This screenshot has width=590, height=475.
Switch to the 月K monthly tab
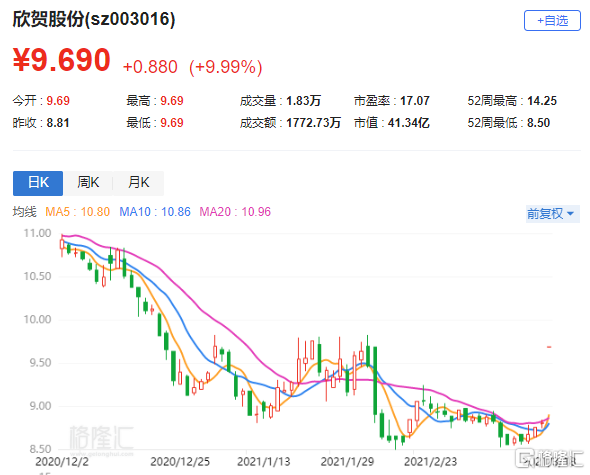pyautogui.click(x=138, y=183)
